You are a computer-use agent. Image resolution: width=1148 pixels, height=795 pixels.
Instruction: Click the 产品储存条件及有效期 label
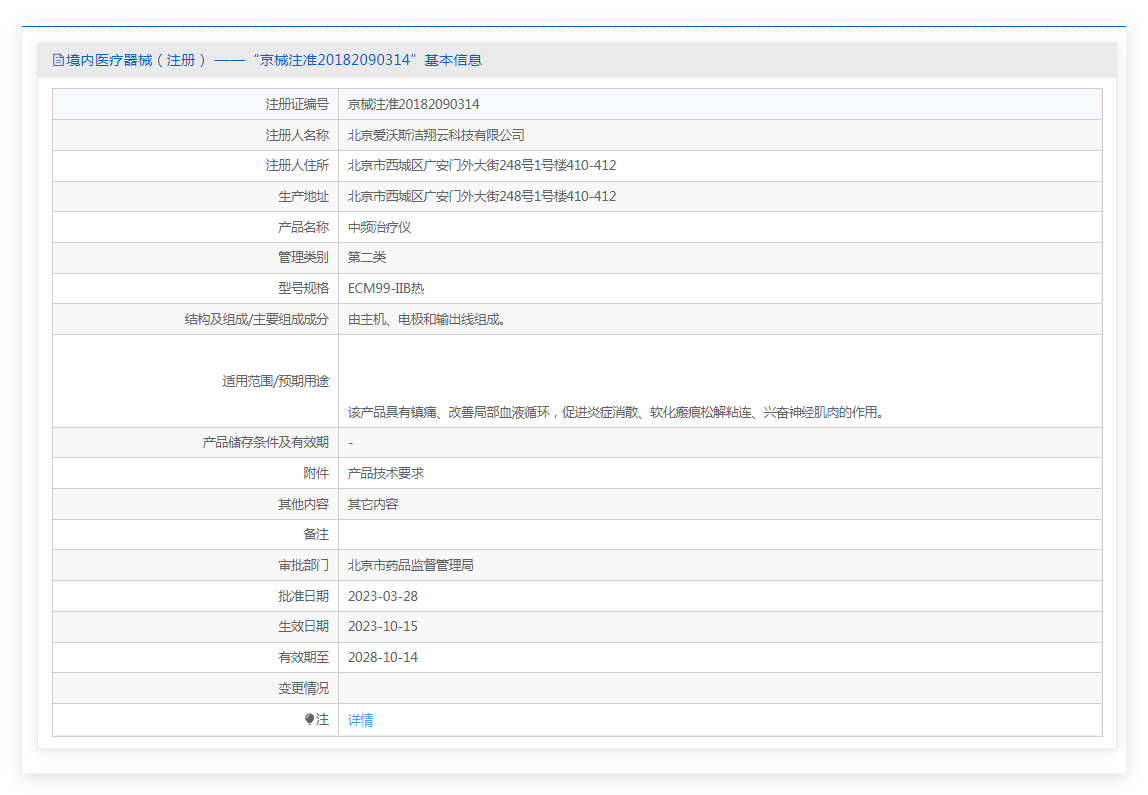266,443
